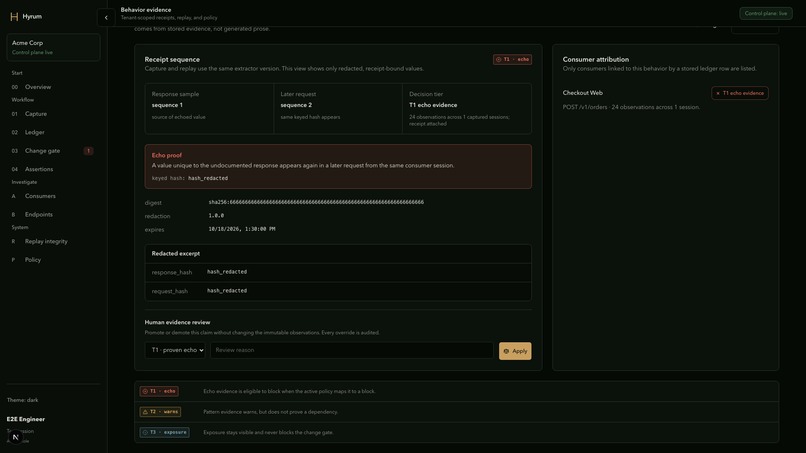
Task: Click the T2 warns legend badge
Action: (160, 412)
